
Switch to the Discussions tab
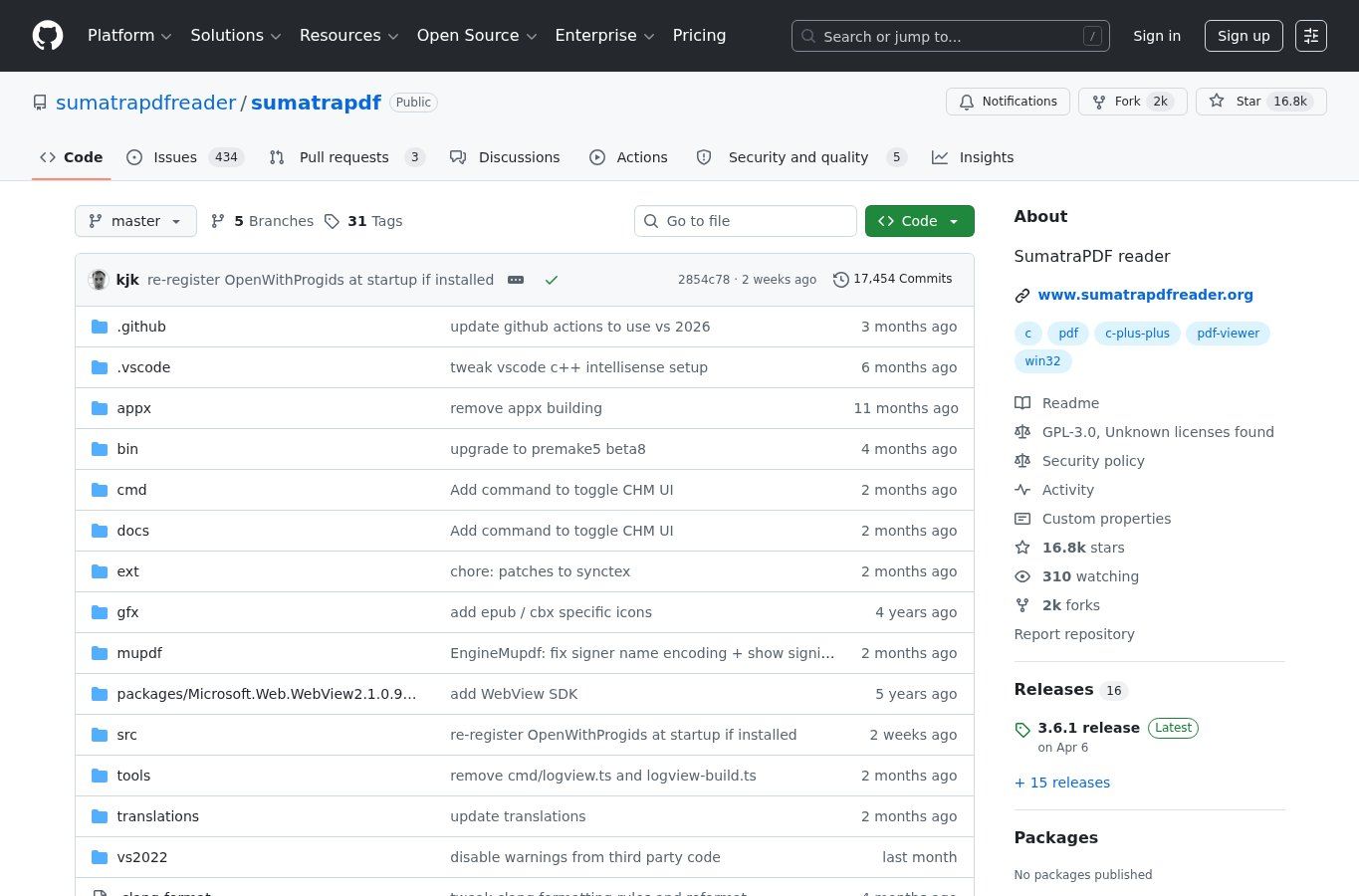pyautogui.click(x=505, y=157)
